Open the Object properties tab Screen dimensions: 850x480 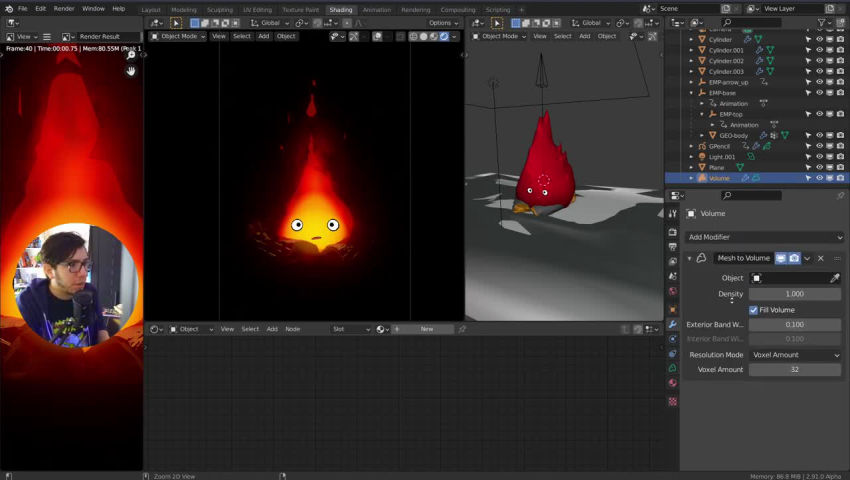coord(673,310)
